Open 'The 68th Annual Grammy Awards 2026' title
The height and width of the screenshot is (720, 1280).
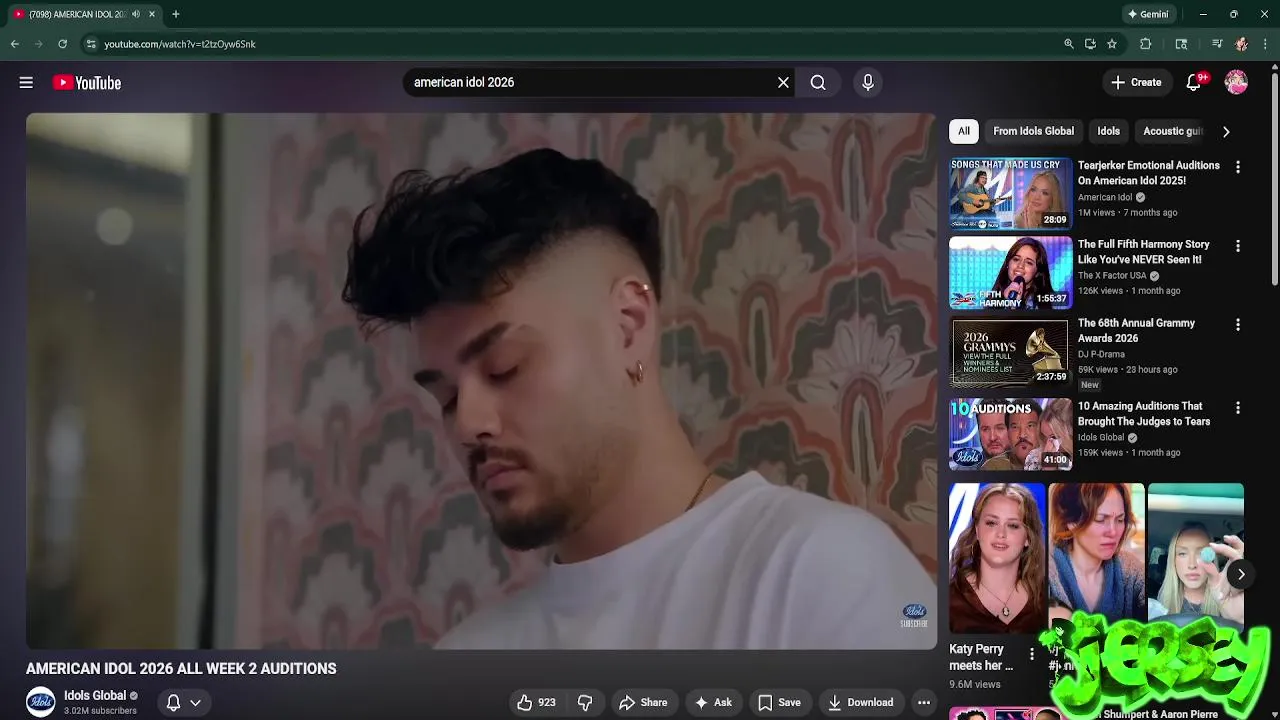click(1136, 331)
